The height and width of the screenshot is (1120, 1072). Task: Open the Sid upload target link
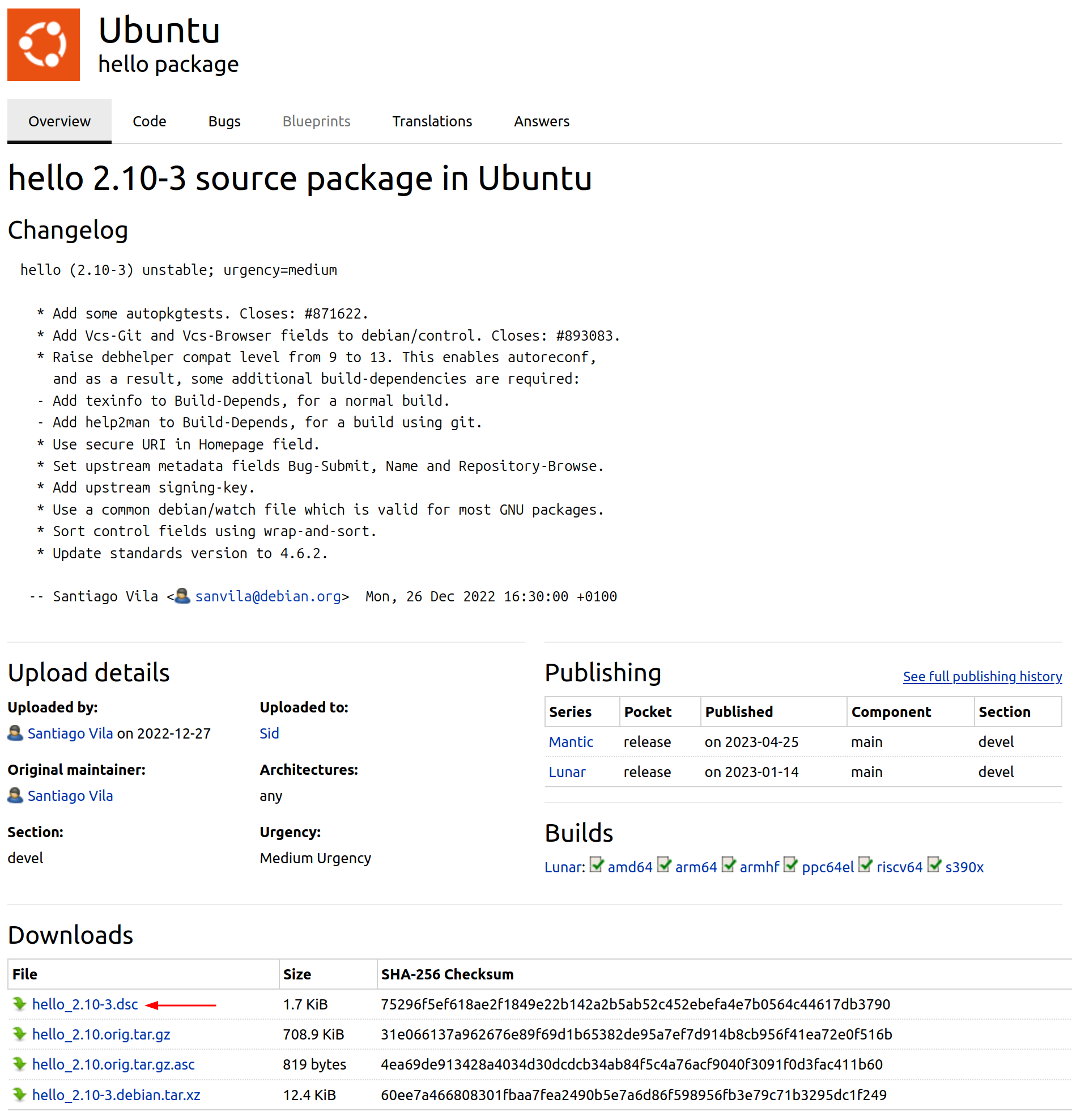click(269, 733)
